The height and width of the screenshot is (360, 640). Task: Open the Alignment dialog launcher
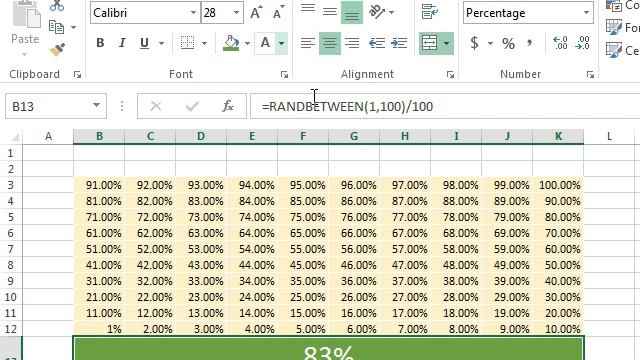coord(450,74)
